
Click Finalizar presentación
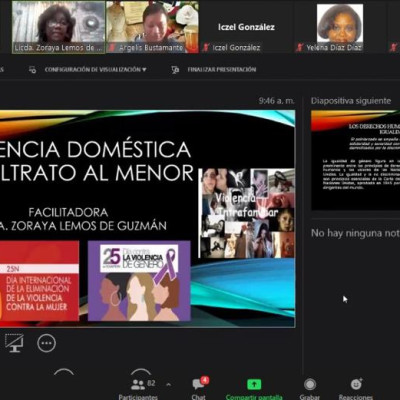[x=222, y=70]
